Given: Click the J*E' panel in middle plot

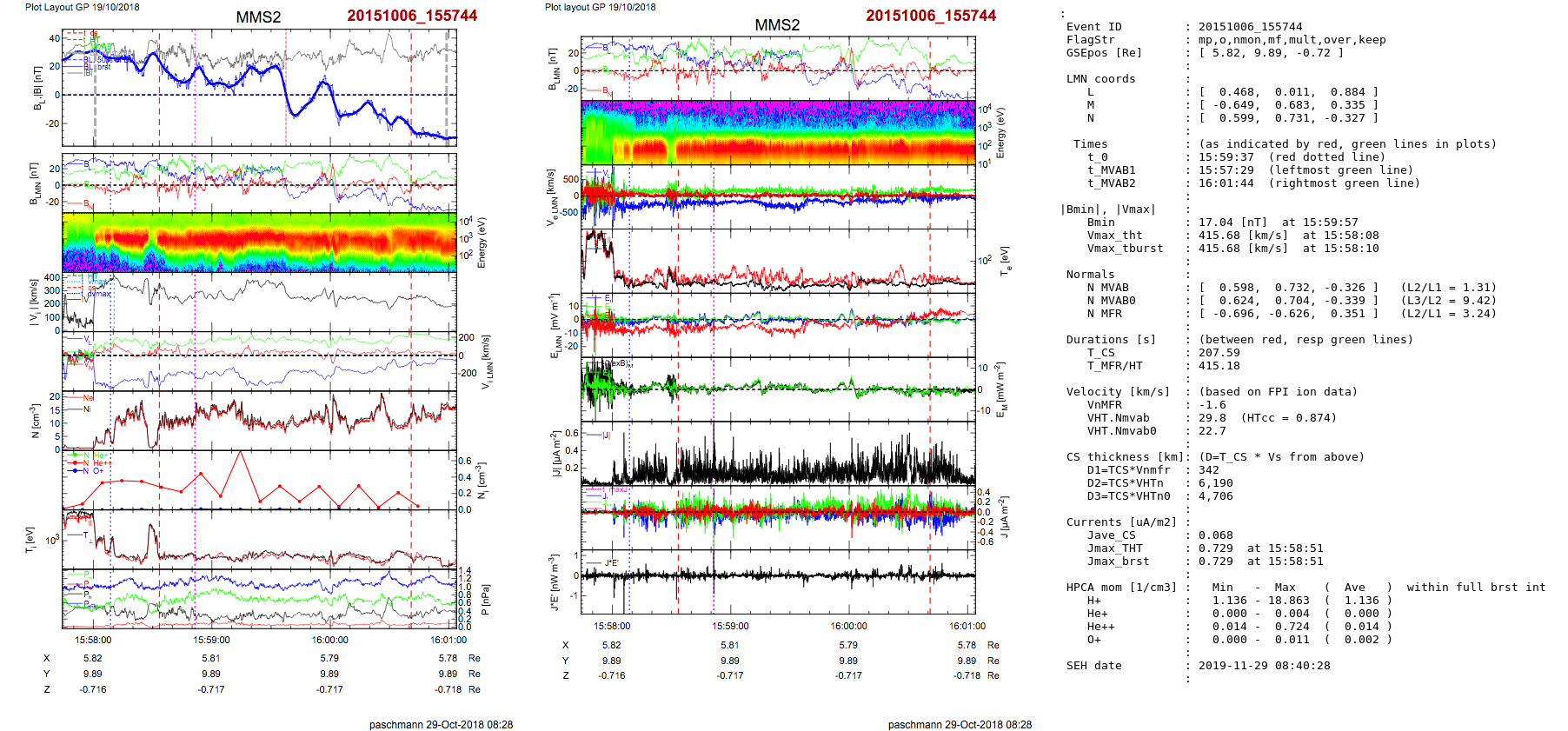Looking at the screenshot, I should [x=778, y=582].
